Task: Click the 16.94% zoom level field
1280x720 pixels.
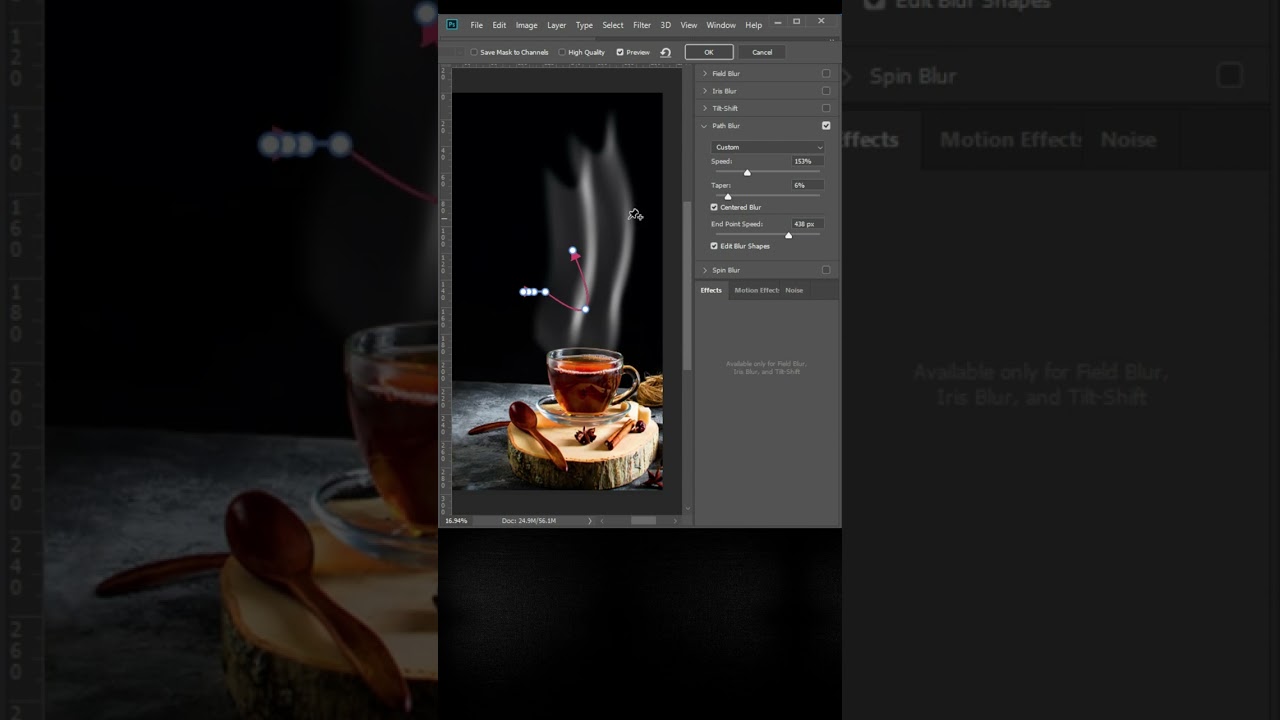Action: [457, 521]
